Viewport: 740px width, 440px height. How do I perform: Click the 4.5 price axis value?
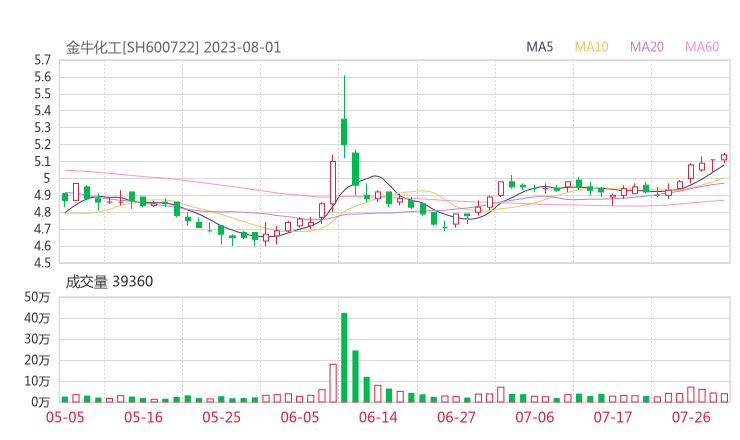click(x=42, y=263)
